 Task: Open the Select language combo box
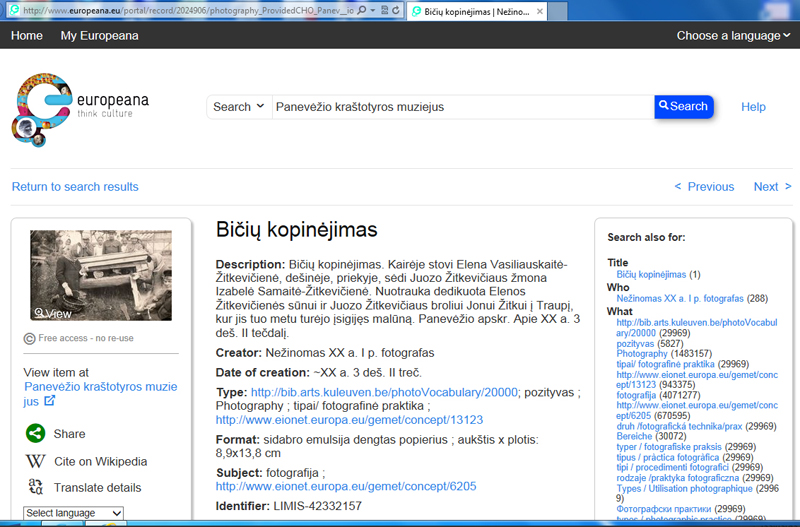73,513
